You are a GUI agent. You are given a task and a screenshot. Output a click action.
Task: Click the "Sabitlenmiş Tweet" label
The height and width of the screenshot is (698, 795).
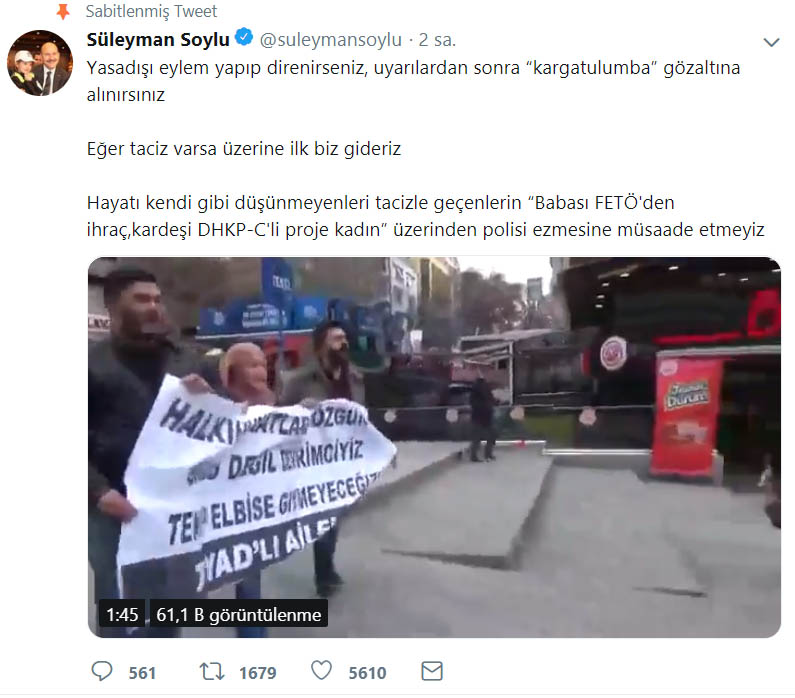(151, 11)
